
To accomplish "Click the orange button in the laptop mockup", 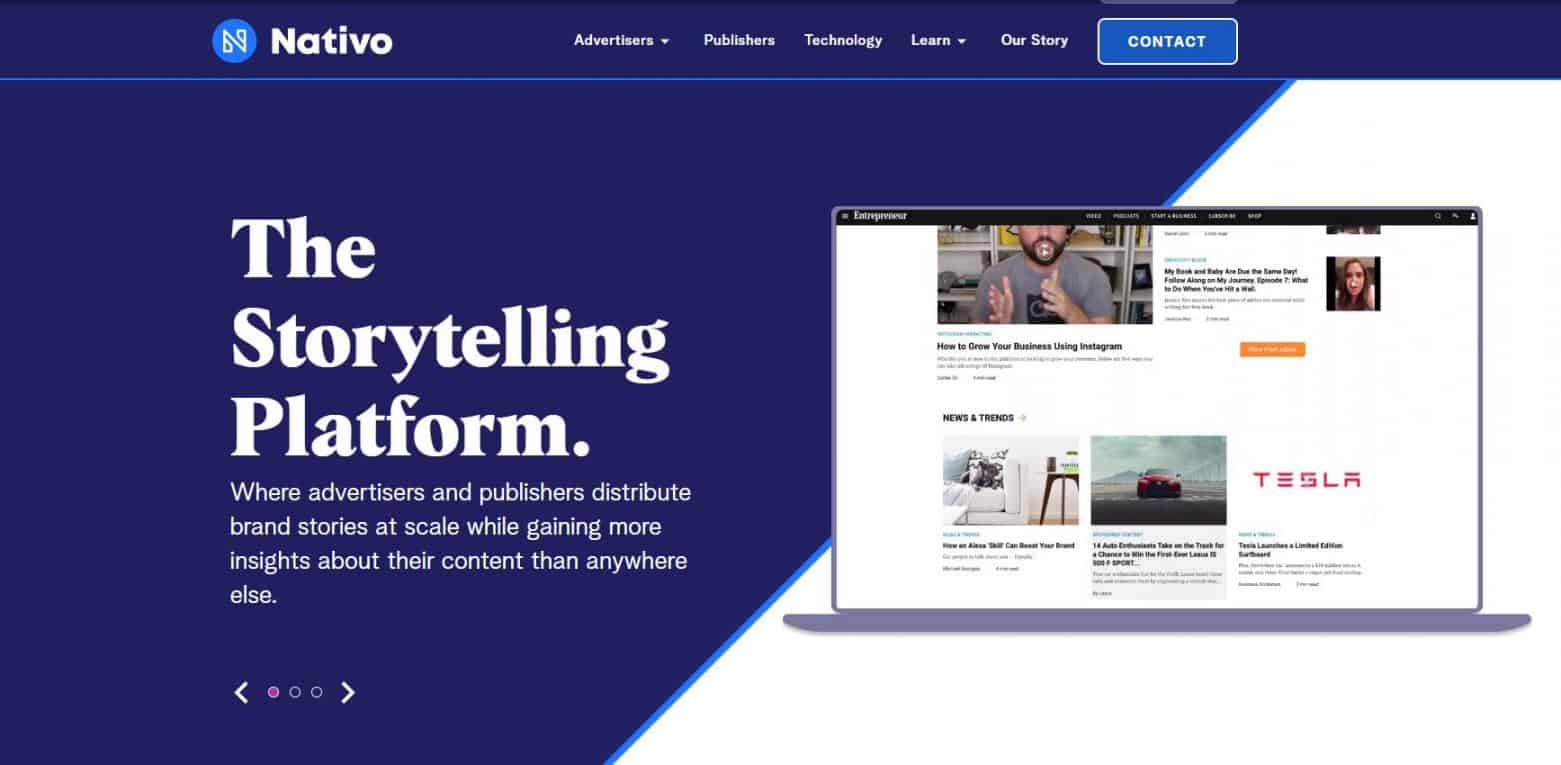I will 1272,349.
